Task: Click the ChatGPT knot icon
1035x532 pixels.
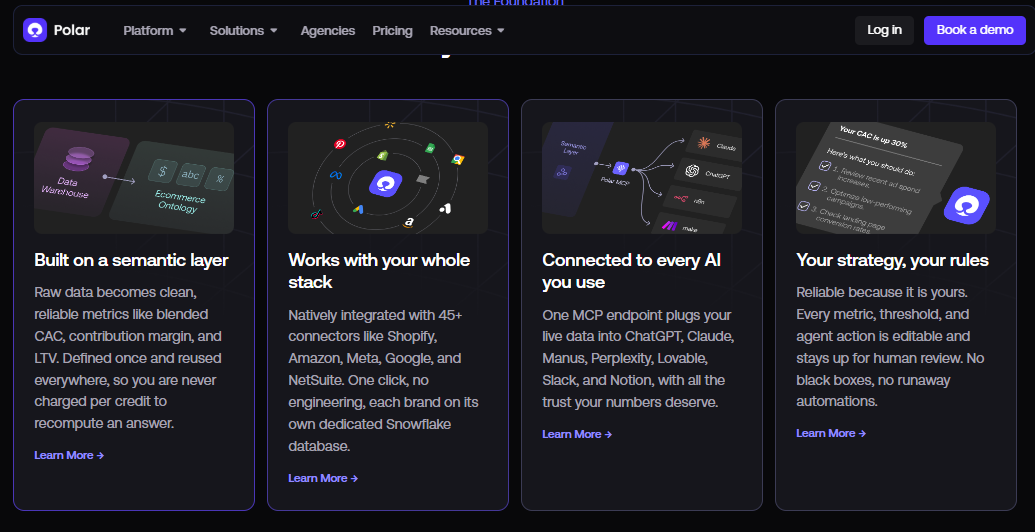Action: pyautogui.click(x=692, y=172)
